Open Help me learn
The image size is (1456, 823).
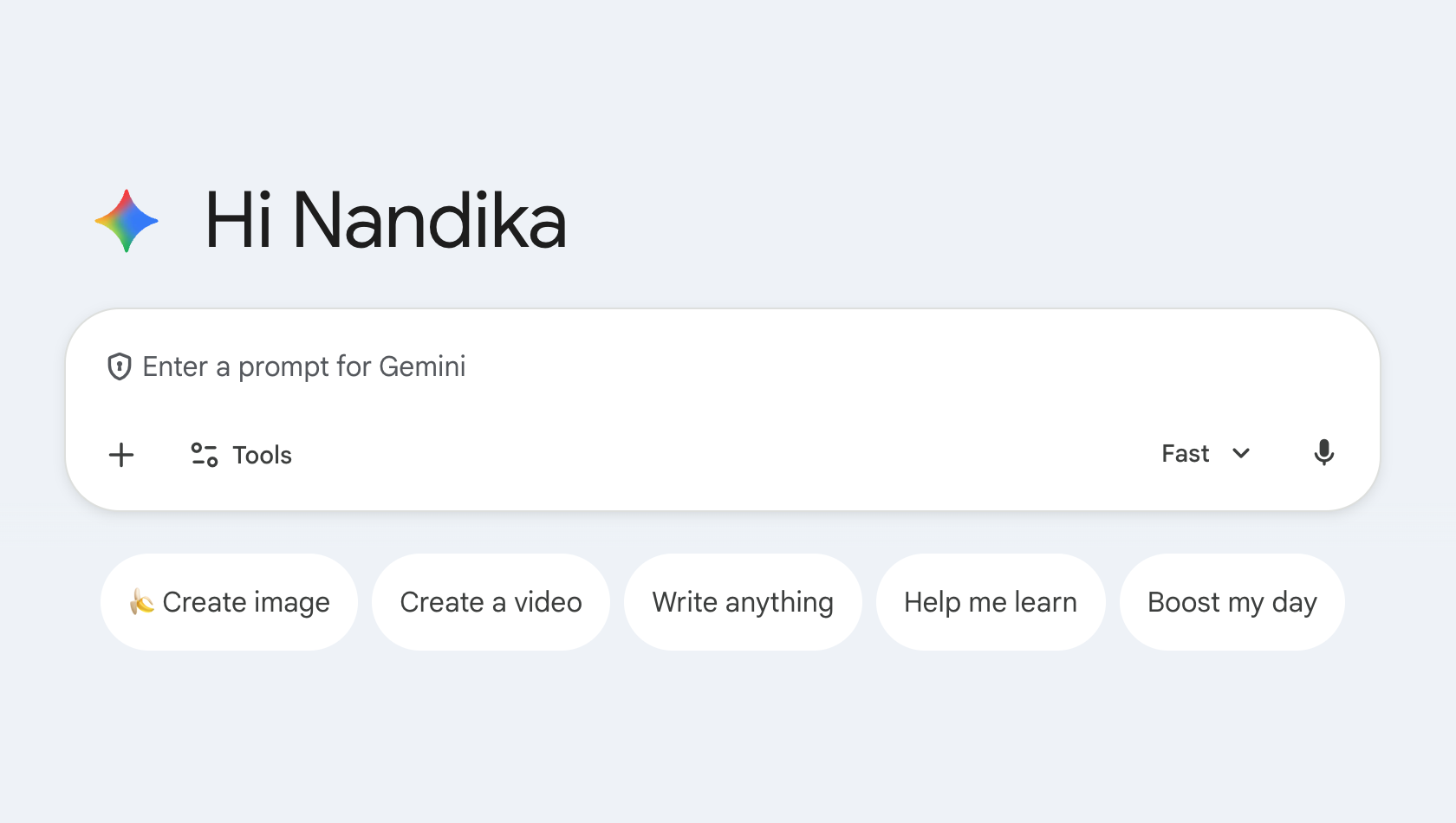click(x=991, y=602)
